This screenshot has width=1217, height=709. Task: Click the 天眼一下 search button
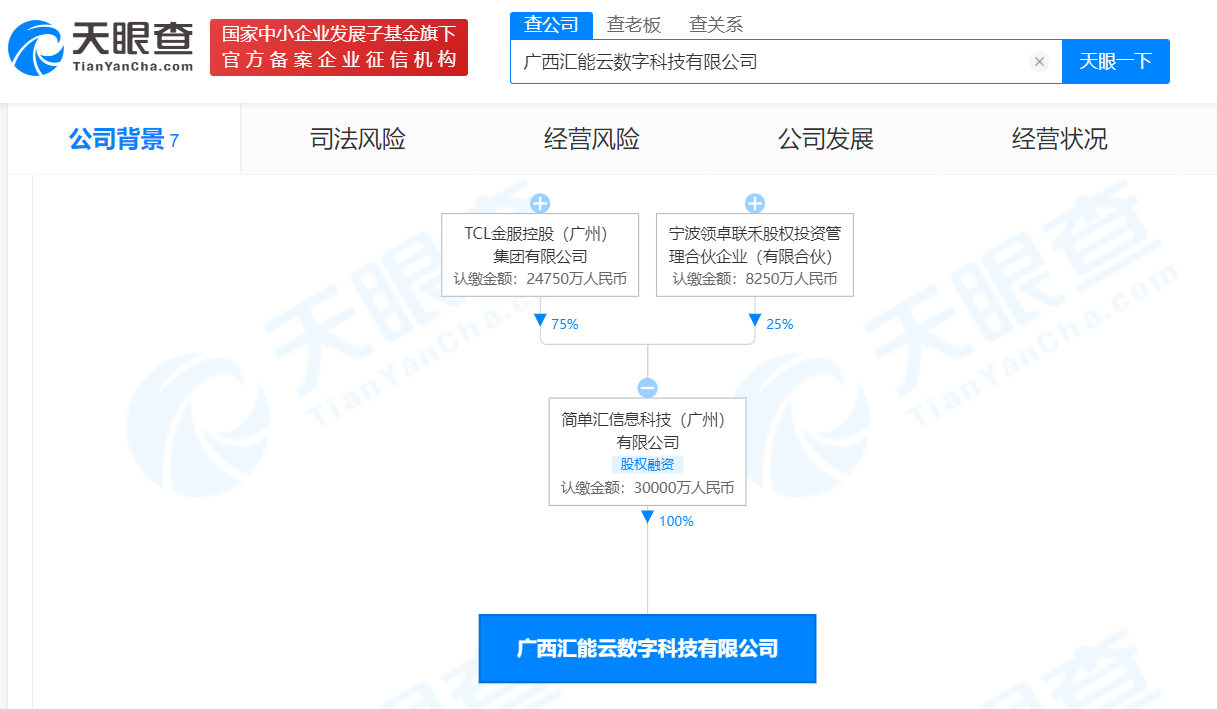tap(1115, 62)
